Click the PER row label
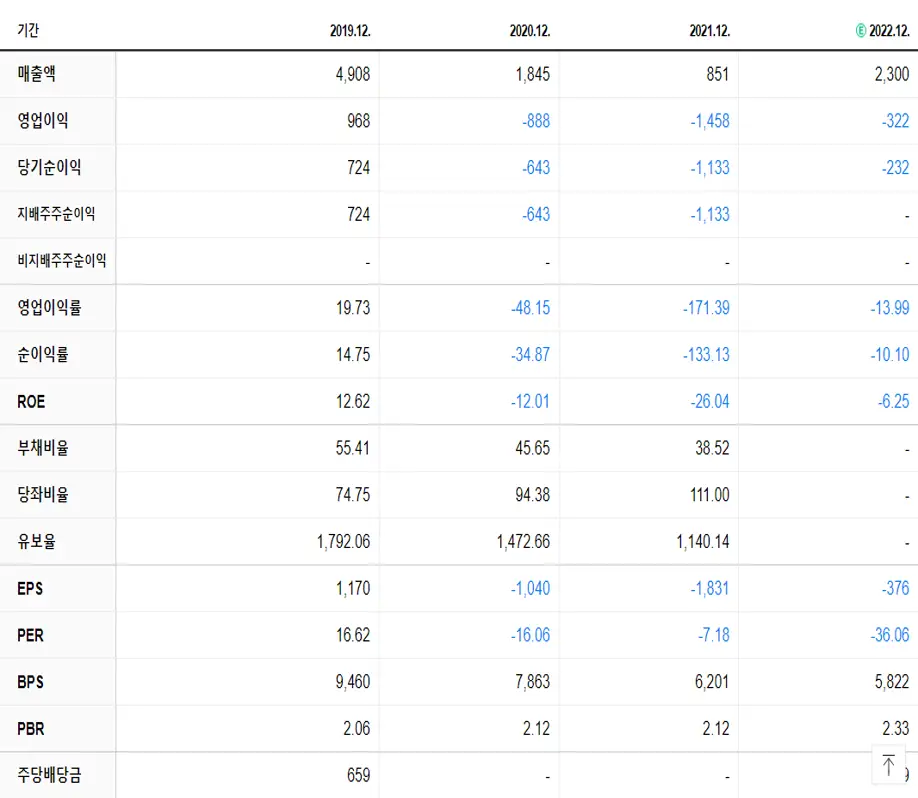The height and width of the screenshot is (798, 918). coord(30,635)
